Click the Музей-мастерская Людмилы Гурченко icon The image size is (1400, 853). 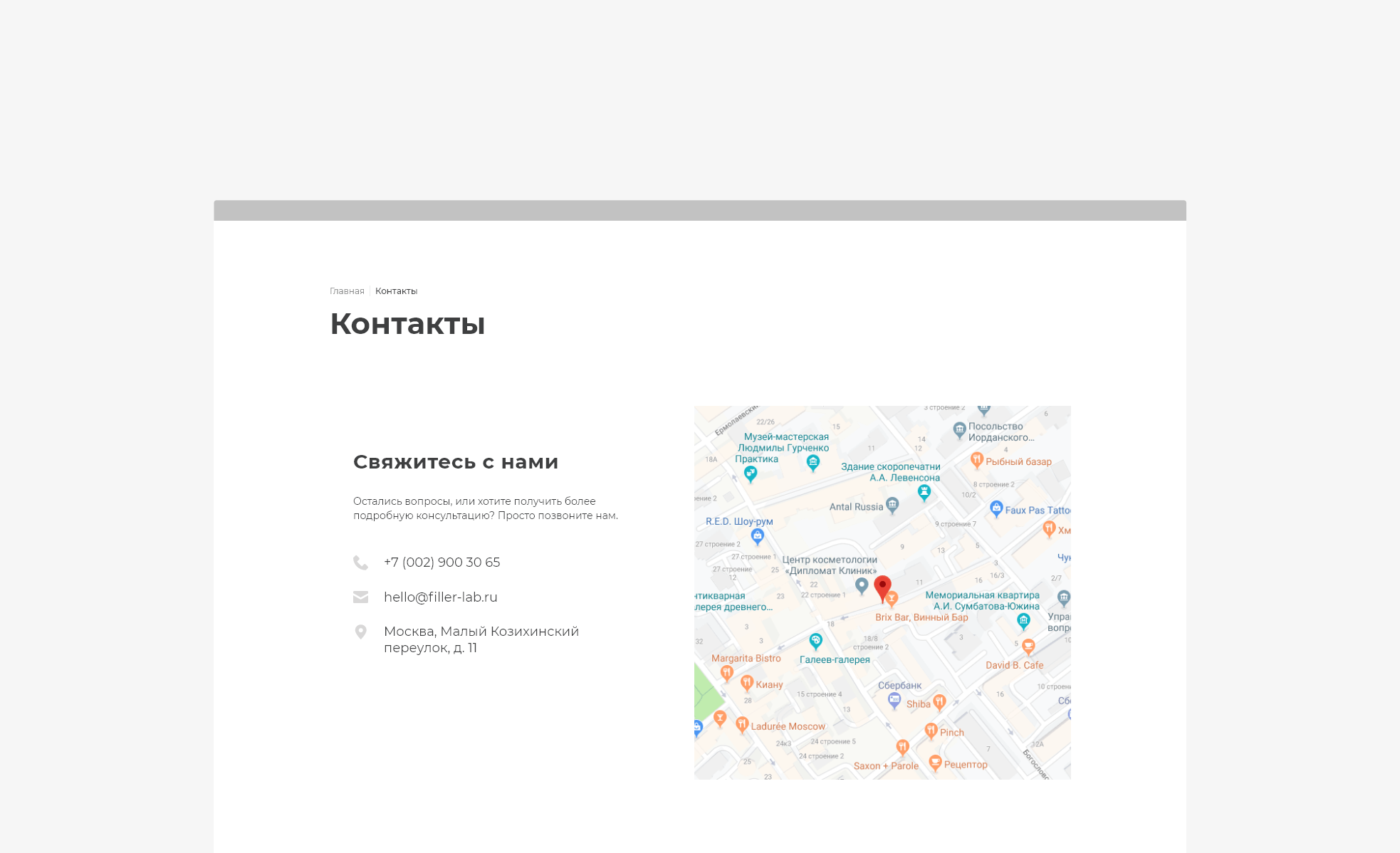coord(813,463)
